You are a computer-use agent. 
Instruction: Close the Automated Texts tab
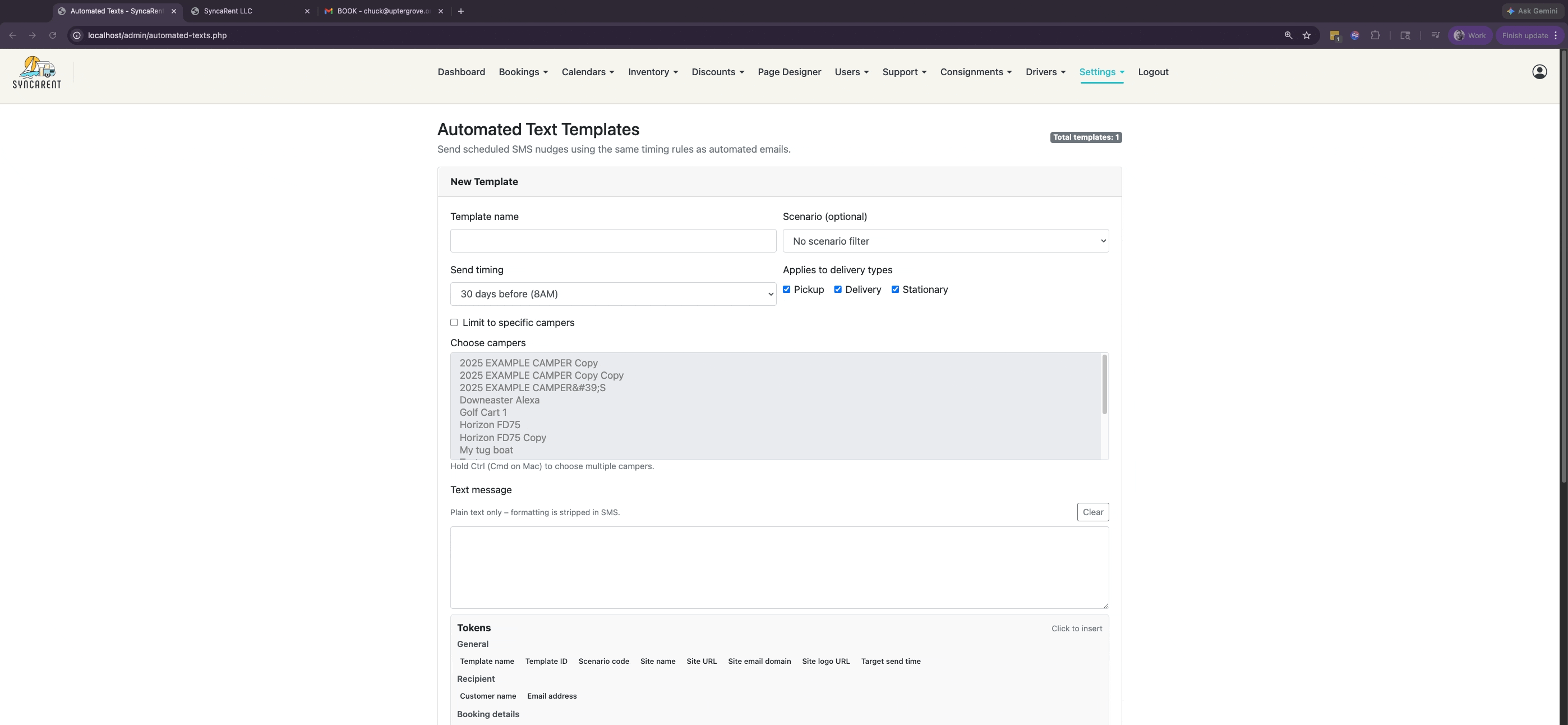point(173,11)
